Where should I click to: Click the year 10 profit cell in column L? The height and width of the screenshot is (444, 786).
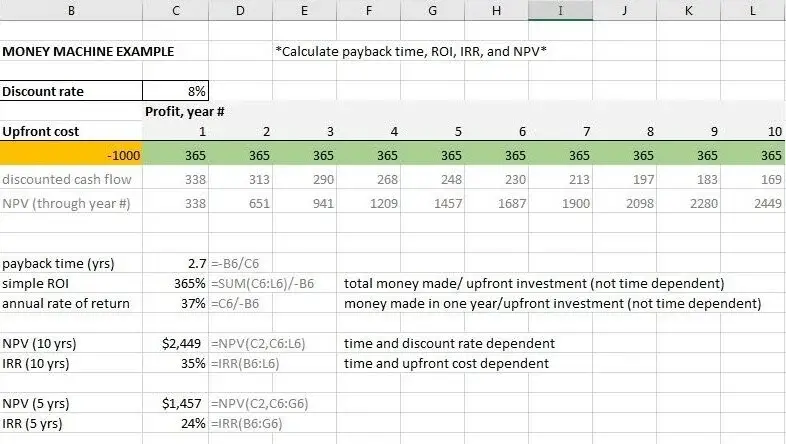point(753,155)
